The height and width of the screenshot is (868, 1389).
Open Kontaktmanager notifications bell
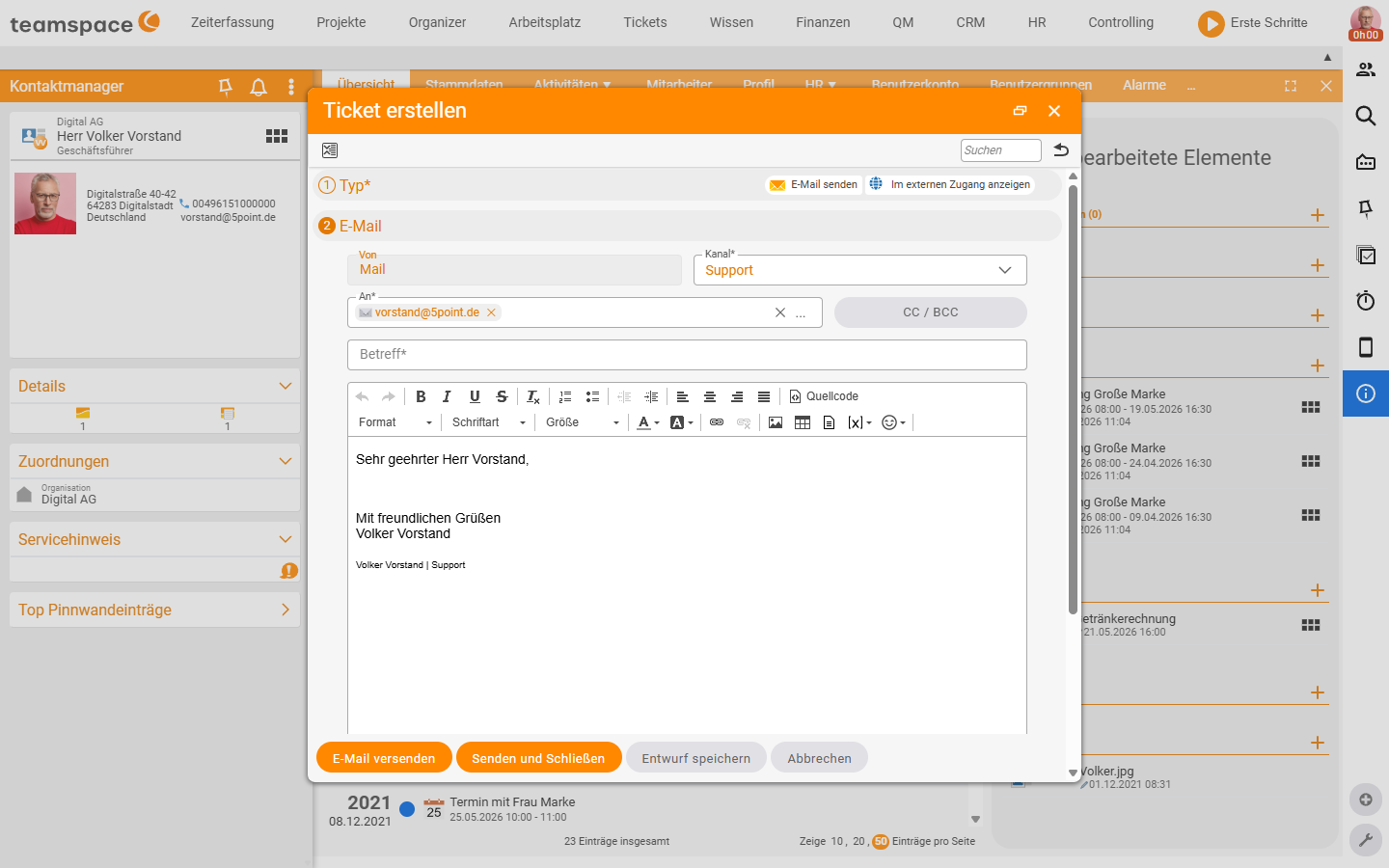tap(259, 87)
